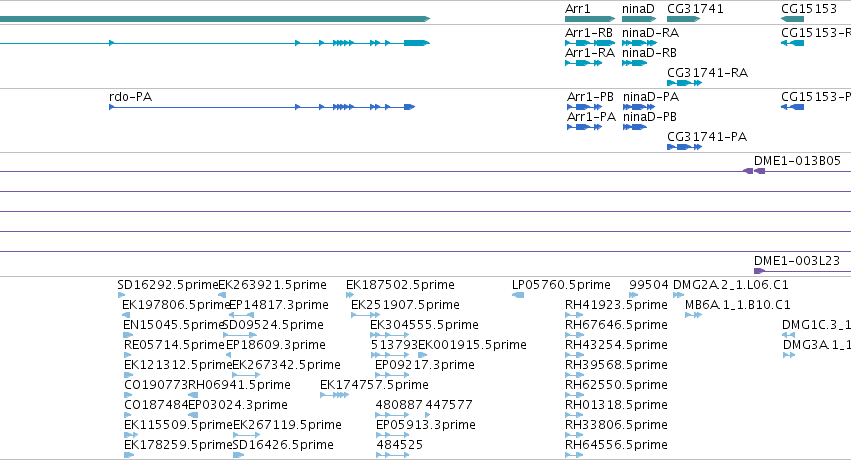Select the RH43254.5prime EST label
This screenshot has width=851, height=460.
click(x=616, y=345)
